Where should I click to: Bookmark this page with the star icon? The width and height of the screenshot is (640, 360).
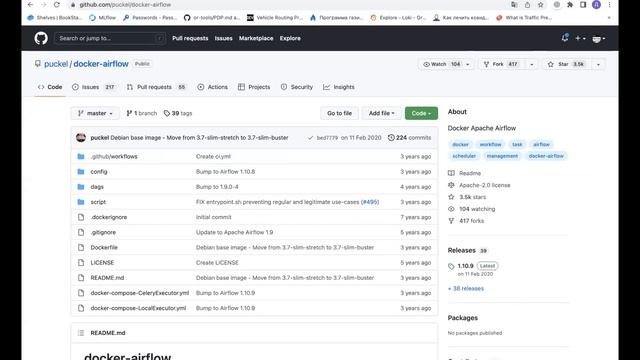point(541,4)
